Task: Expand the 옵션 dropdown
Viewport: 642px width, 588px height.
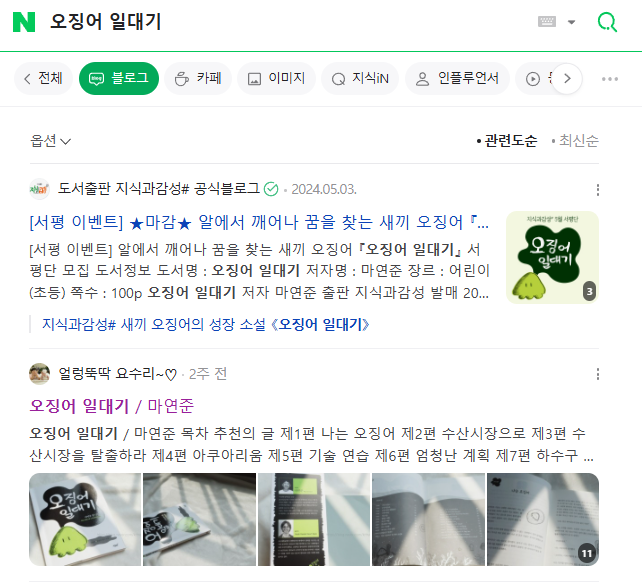Action: (x=50, y=141)
